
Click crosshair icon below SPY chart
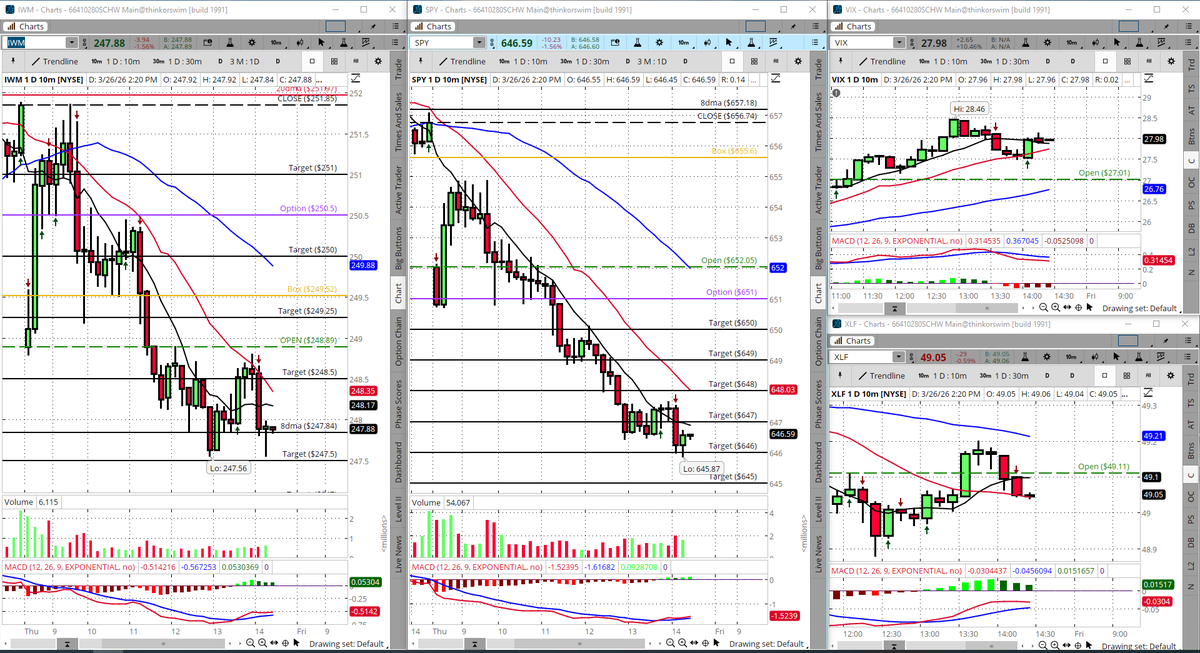click(x=706, y=641)
